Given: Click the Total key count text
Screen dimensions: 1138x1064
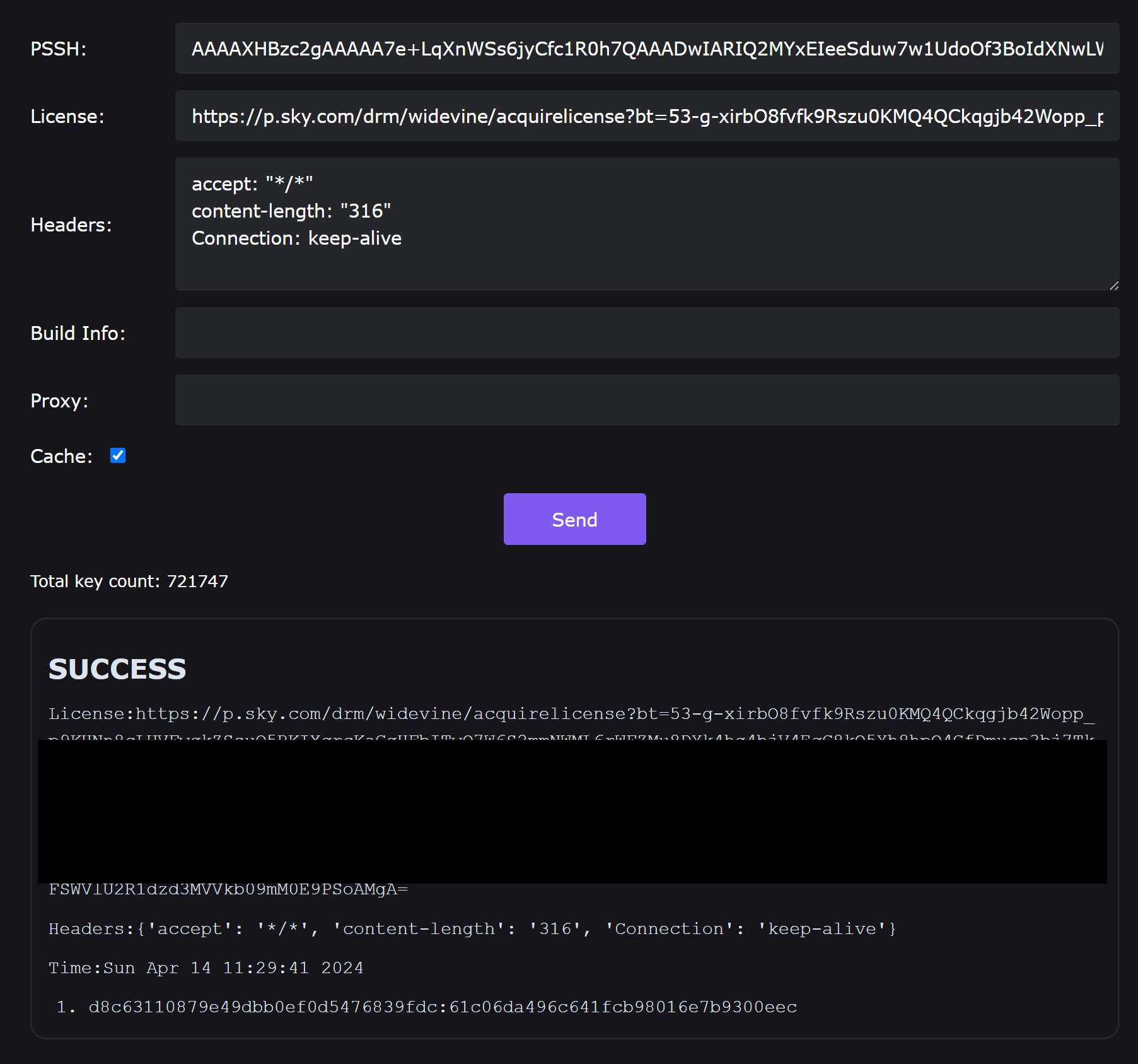Looking at the screenshot, I should click(129, 581).
